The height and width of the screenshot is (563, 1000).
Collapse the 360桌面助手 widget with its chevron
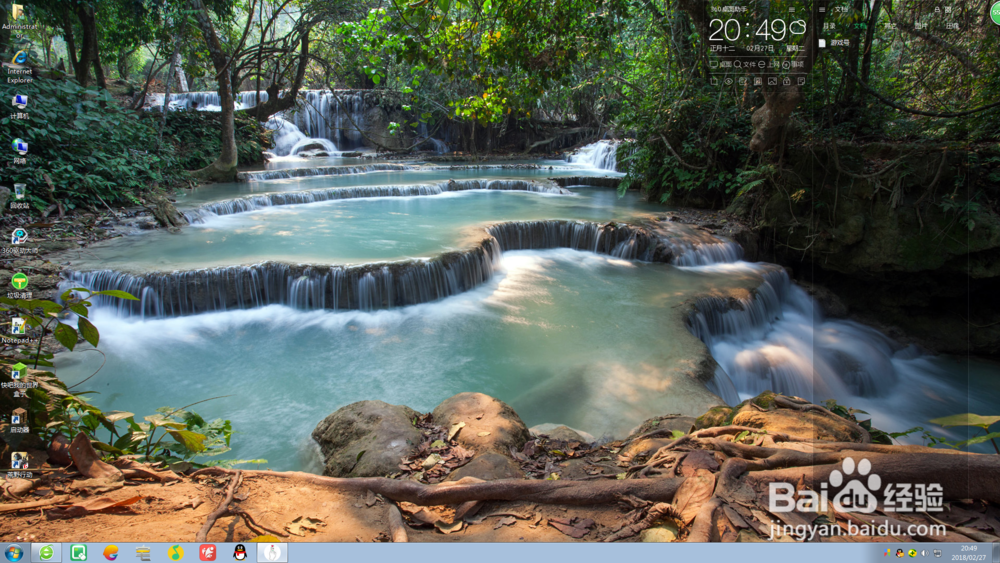coord(804,10)
